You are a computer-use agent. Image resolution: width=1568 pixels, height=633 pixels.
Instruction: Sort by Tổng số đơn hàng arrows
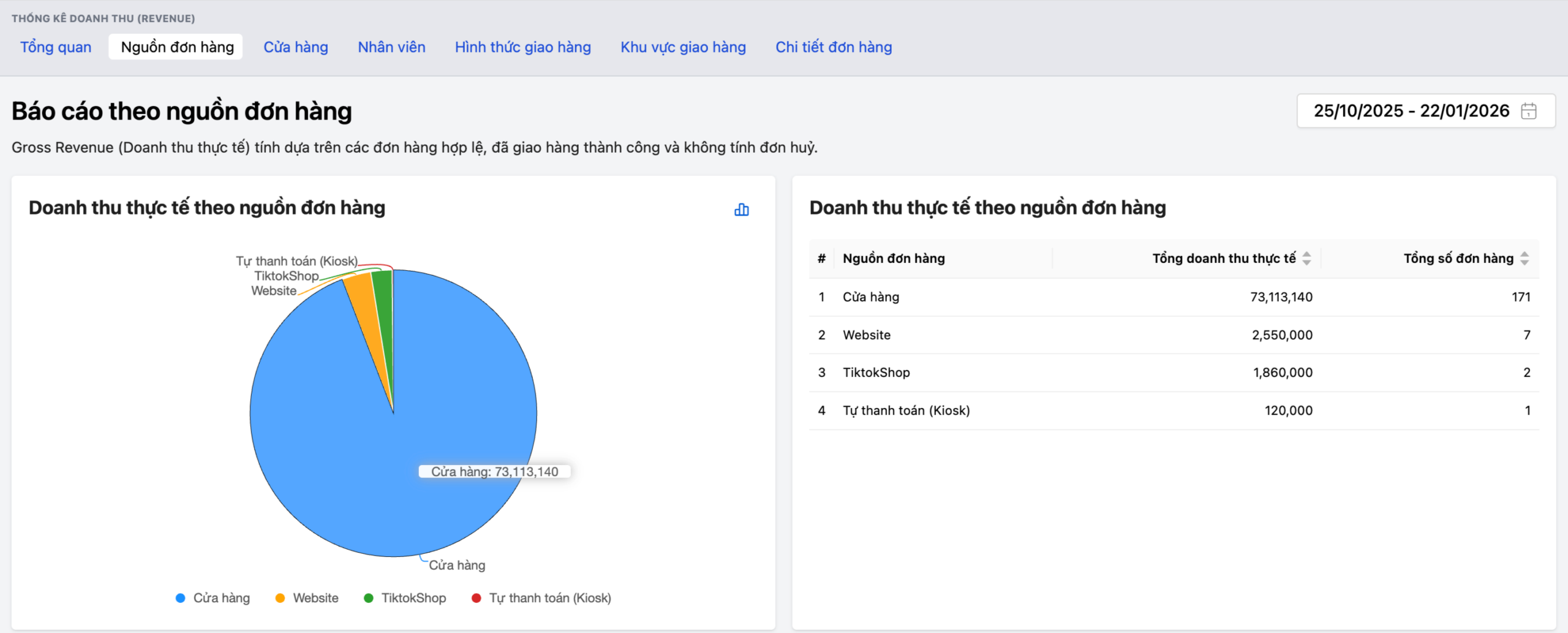coord(1525,259)
